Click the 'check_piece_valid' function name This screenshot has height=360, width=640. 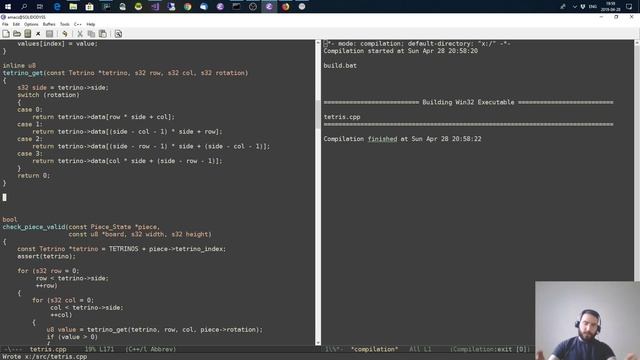click(34, 227)
